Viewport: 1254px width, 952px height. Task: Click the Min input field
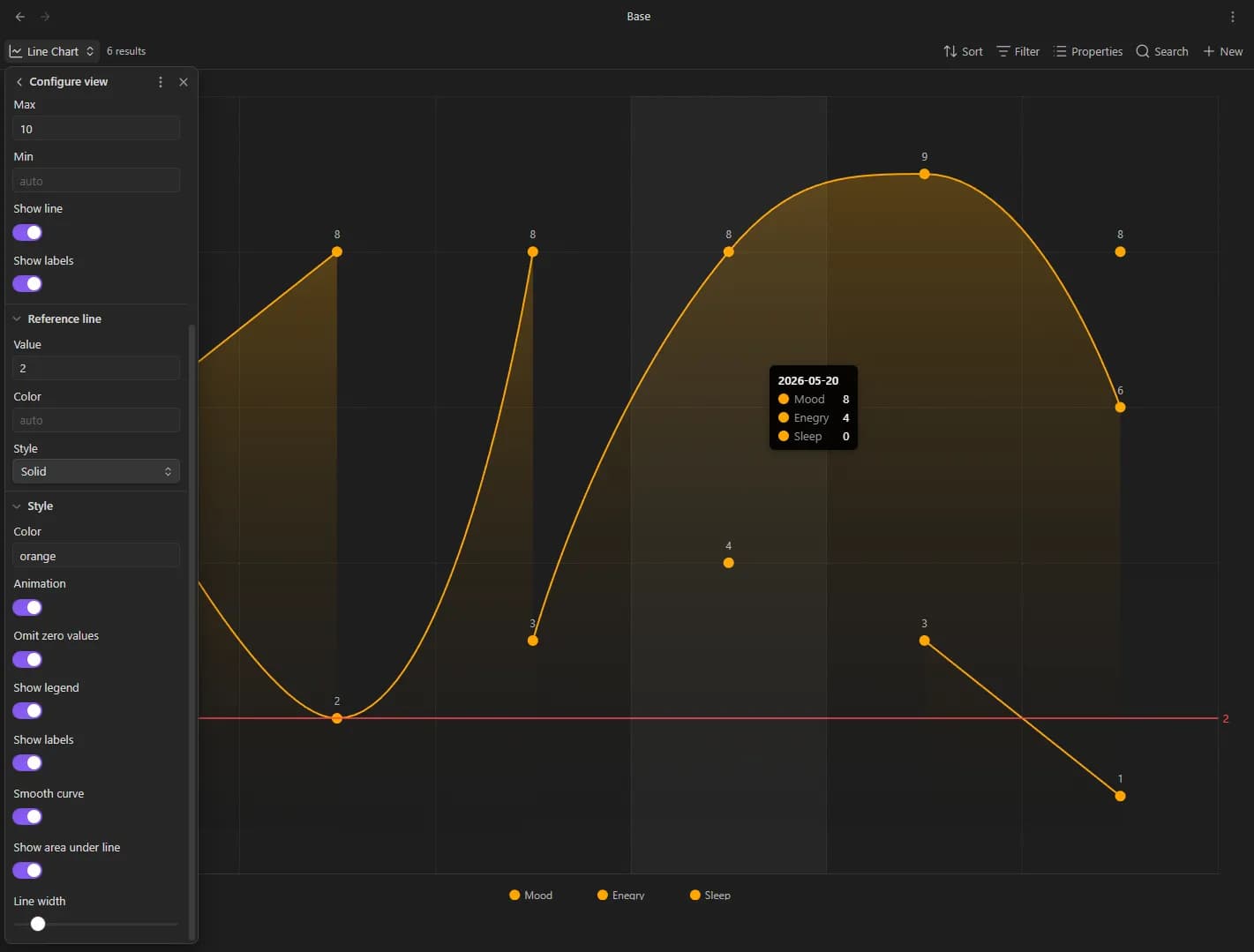[96, 181]
